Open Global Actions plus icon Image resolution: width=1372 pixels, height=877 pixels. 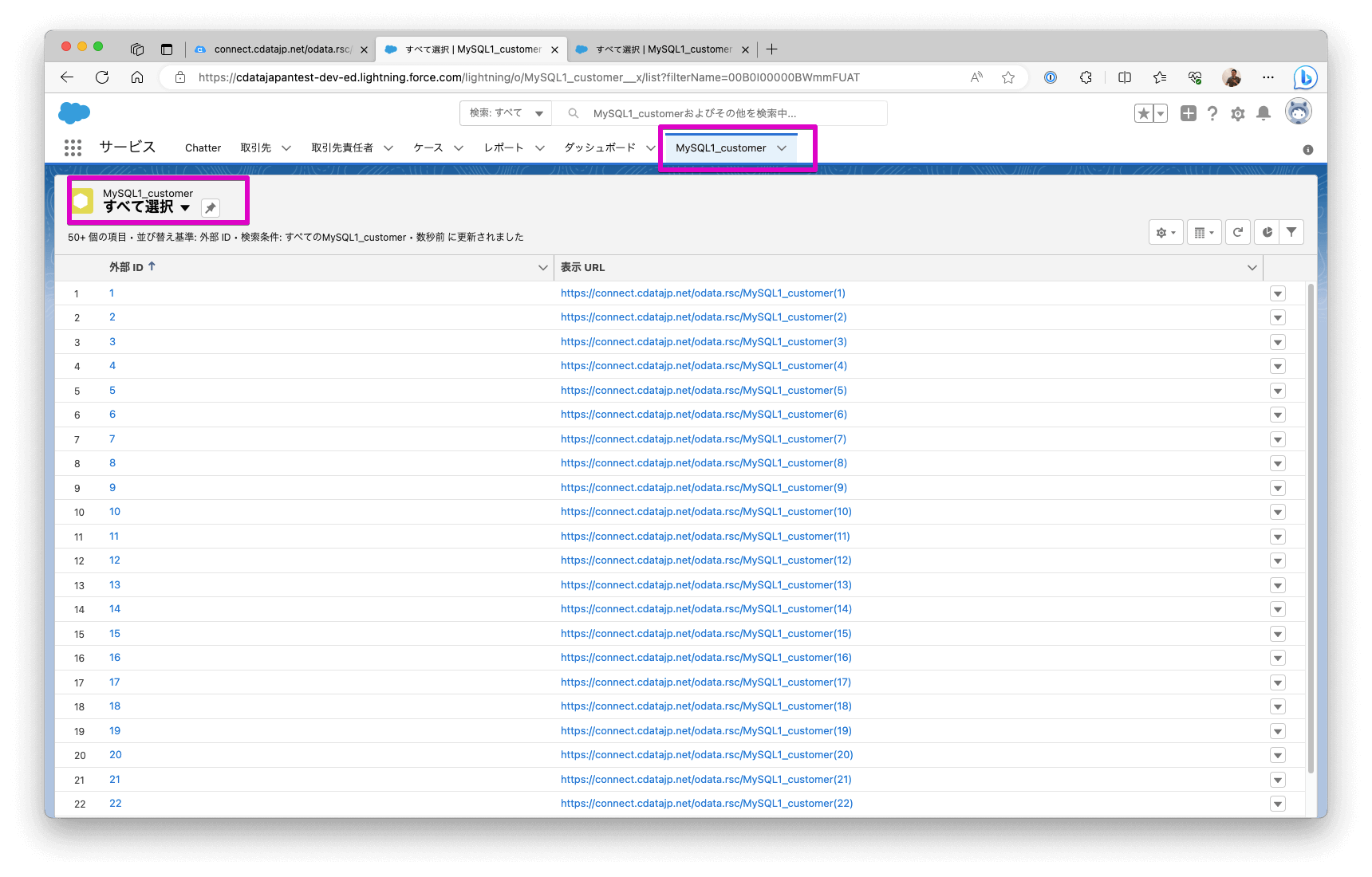point(1189,113)
